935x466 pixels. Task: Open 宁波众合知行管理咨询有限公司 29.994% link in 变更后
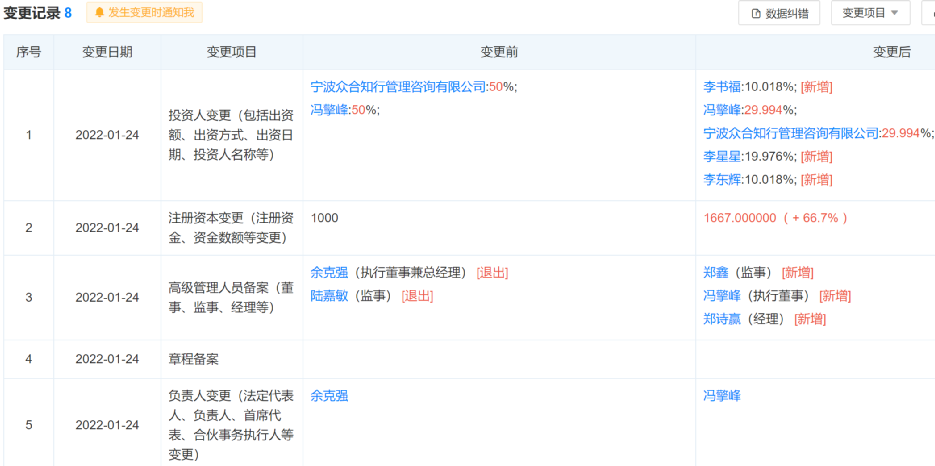click(791, 133)
